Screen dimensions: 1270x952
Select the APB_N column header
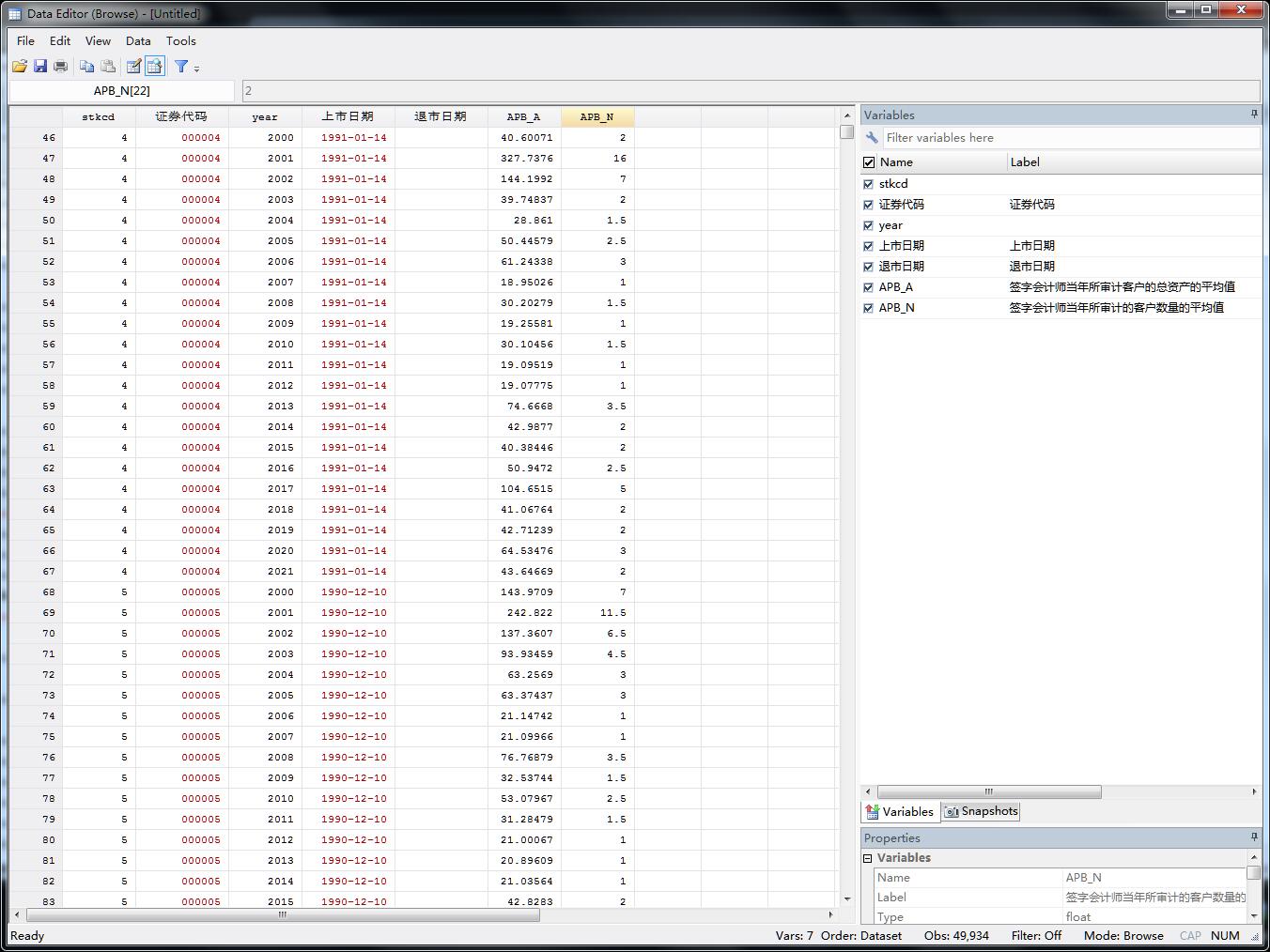coord(597,117)
